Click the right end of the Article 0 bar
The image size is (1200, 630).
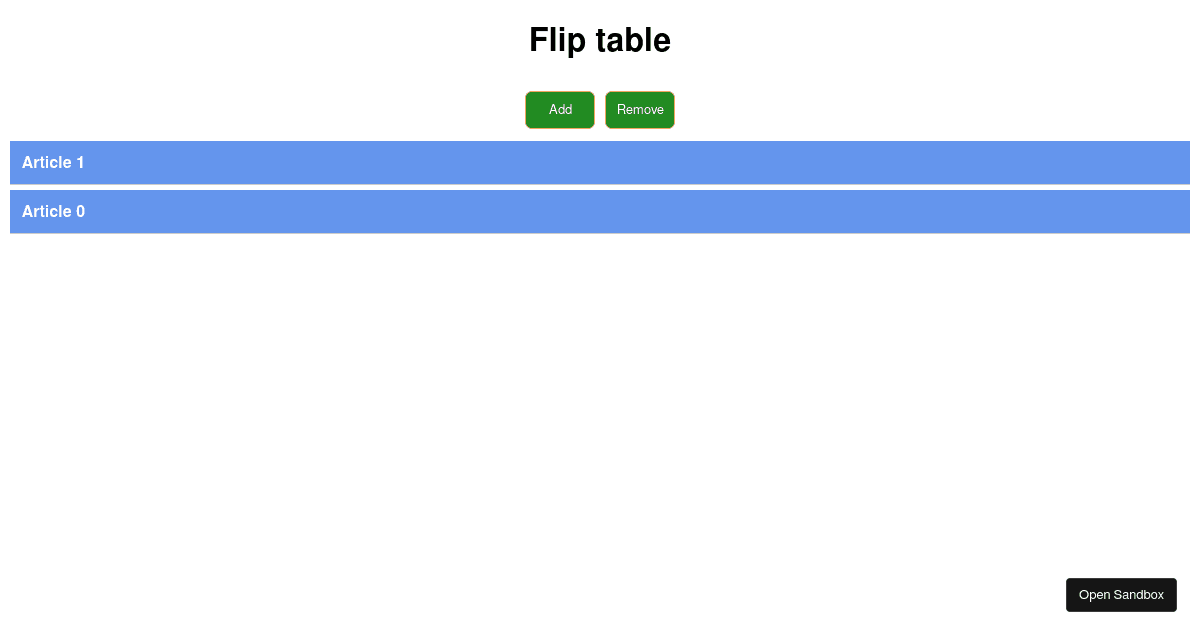pos(1160,211)
